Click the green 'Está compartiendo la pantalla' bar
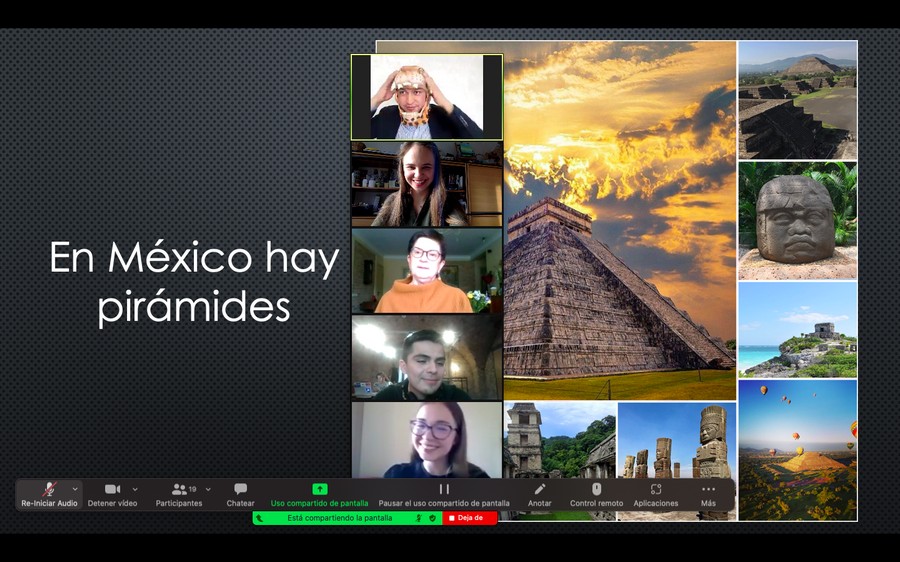The width and height of the screenshot is (900, 562). point(340,518)
